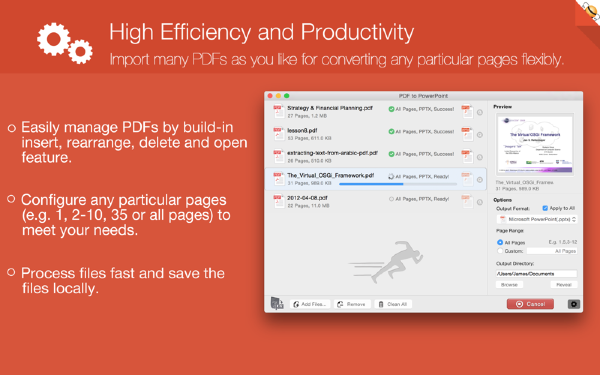Image resolution: width=600 pixels, height=375 pixels.
Task: Click green success checkmark for lesson8.pdf
Action: 391,132
